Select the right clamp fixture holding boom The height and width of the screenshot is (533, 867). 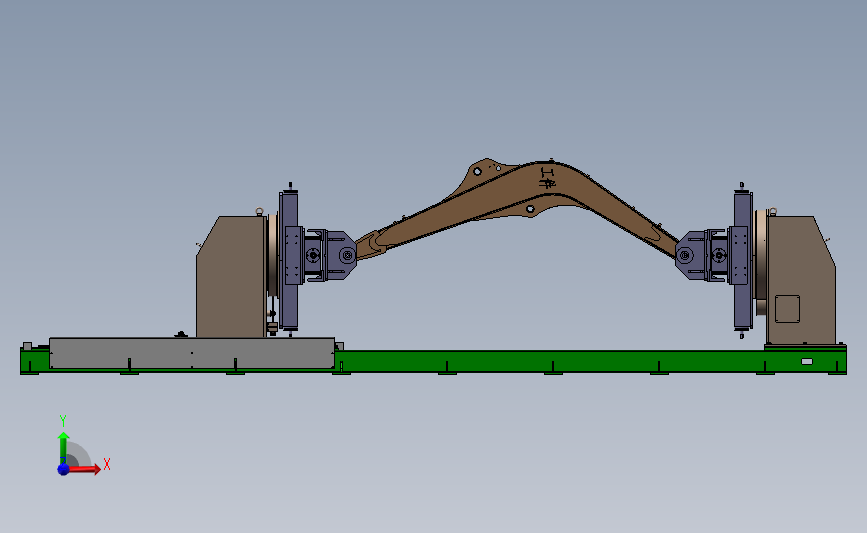tap(702, 255)
